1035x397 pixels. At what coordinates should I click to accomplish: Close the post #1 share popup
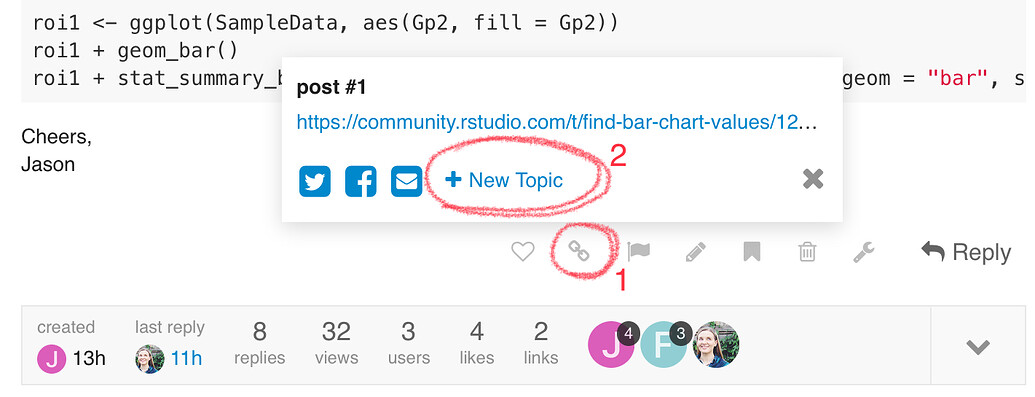813,178
